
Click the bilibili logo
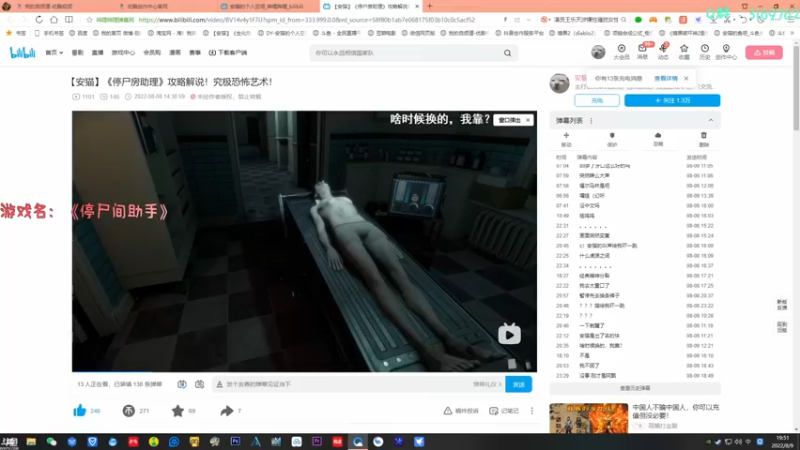pyautogui.click(x=22, y=53)
